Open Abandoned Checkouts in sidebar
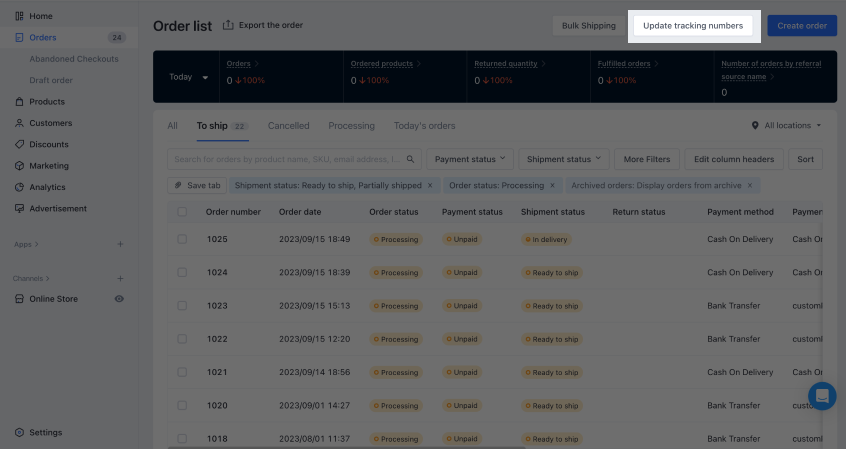The height and width of the screenshot is (449, 846). tap(74, 59)
